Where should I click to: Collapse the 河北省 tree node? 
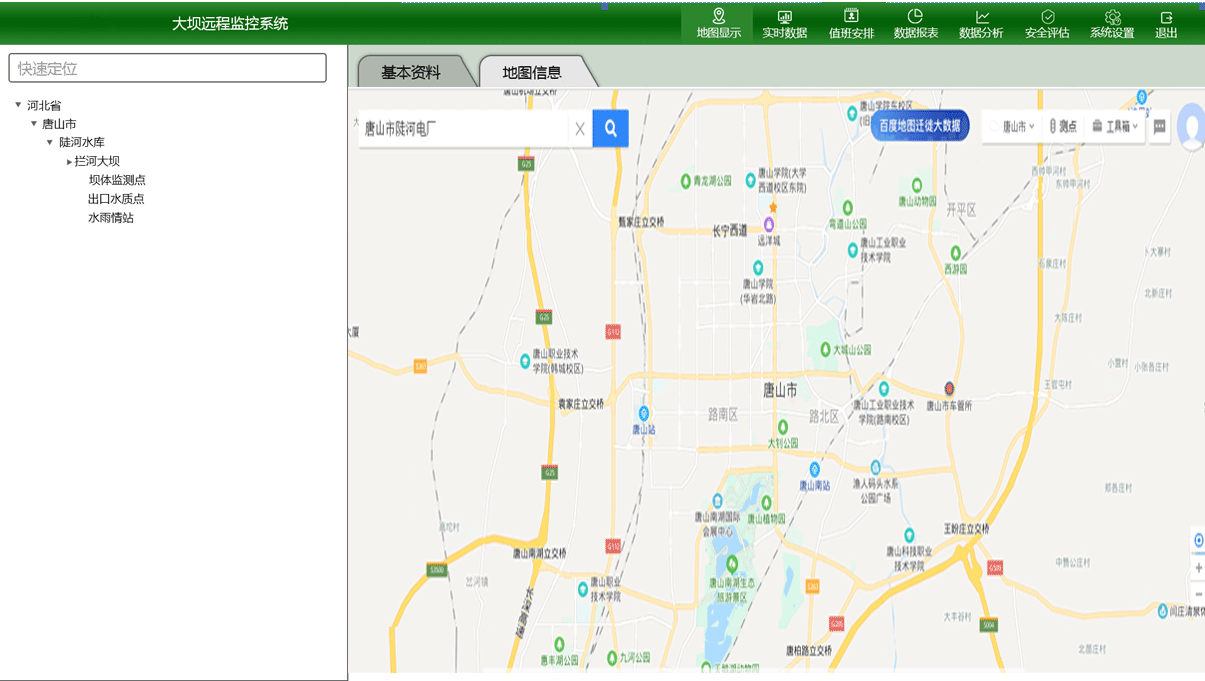pyautogui.click(x=19, y=105)
